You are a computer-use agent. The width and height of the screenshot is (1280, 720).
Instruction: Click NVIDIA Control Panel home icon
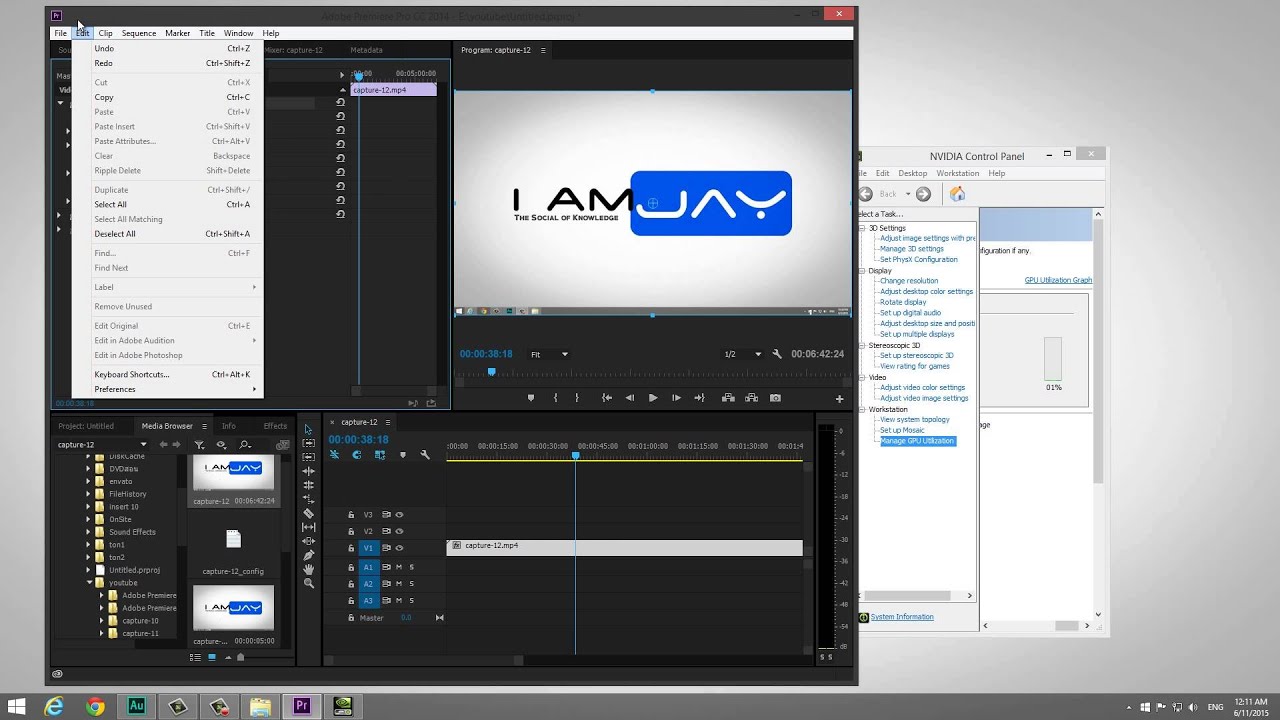(957, 194)
